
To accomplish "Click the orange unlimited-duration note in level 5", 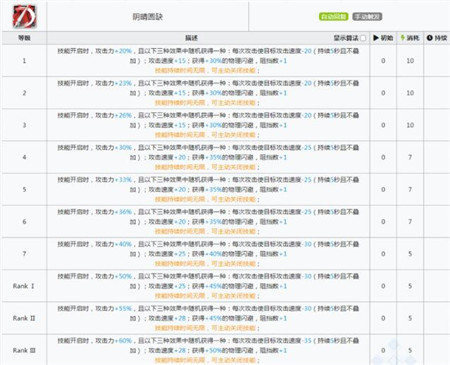I will [207, 199].
